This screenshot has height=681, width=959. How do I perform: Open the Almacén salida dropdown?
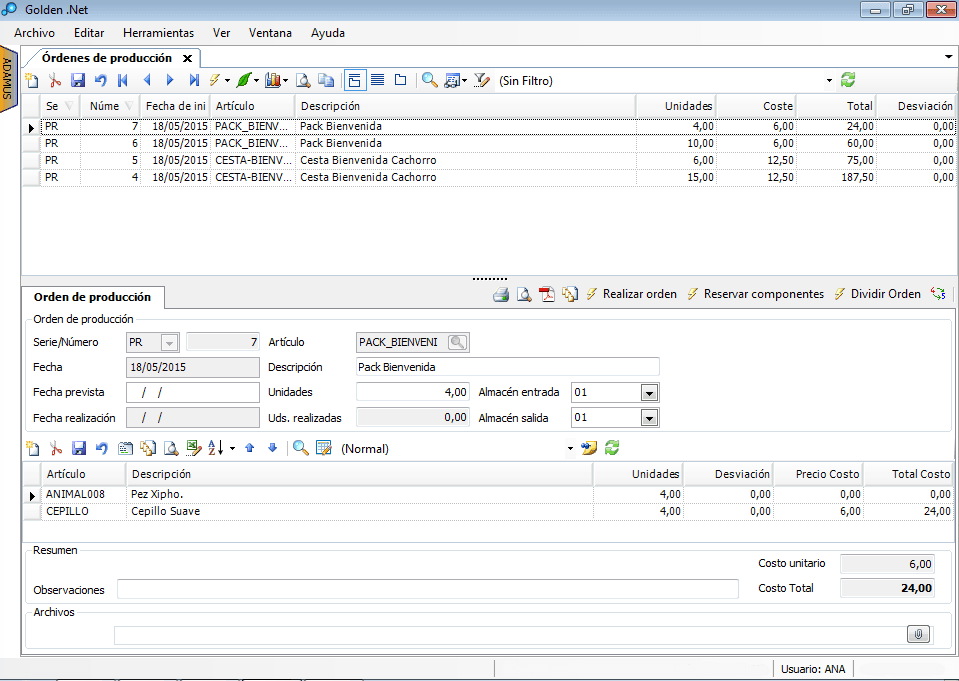(649, 418)
